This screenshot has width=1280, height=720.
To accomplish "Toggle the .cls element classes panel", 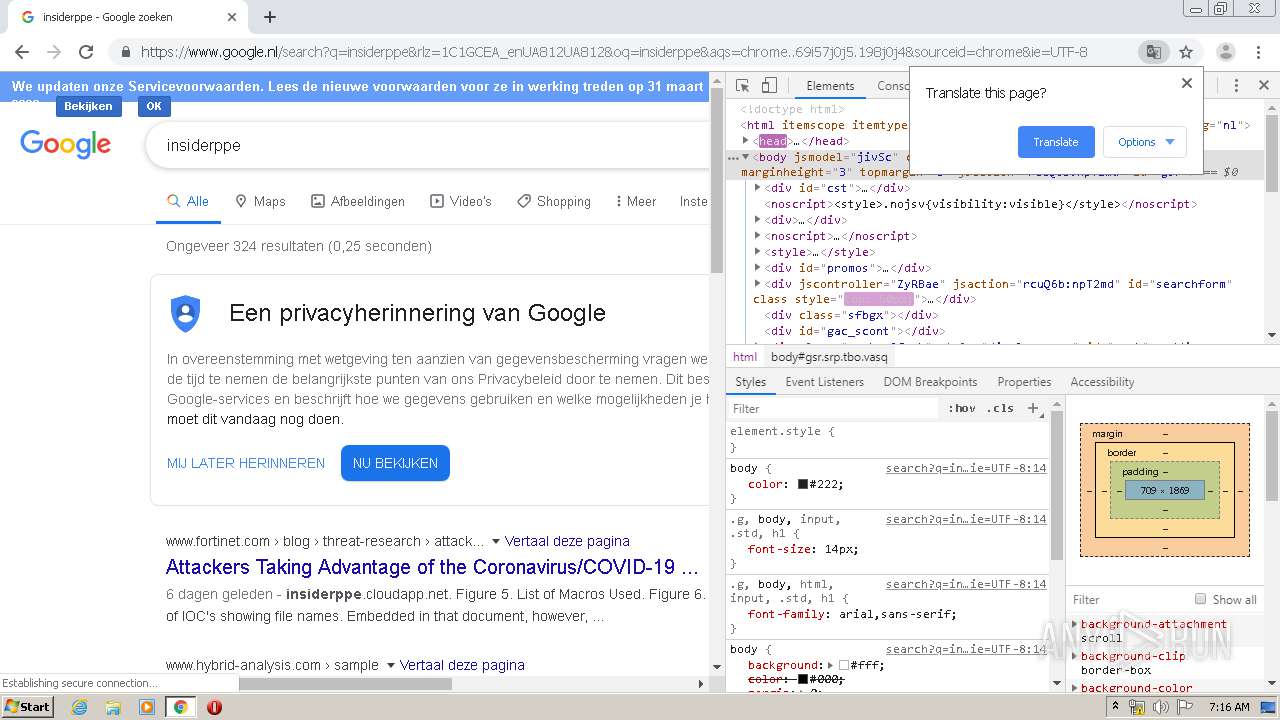I will [x=1000, y=408].
